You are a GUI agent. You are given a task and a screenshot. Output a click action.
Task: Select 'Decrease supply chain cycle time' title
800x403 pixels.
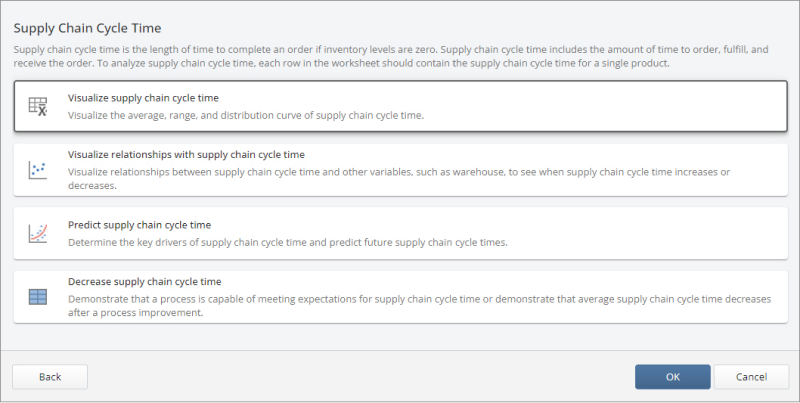coord(144,282)
